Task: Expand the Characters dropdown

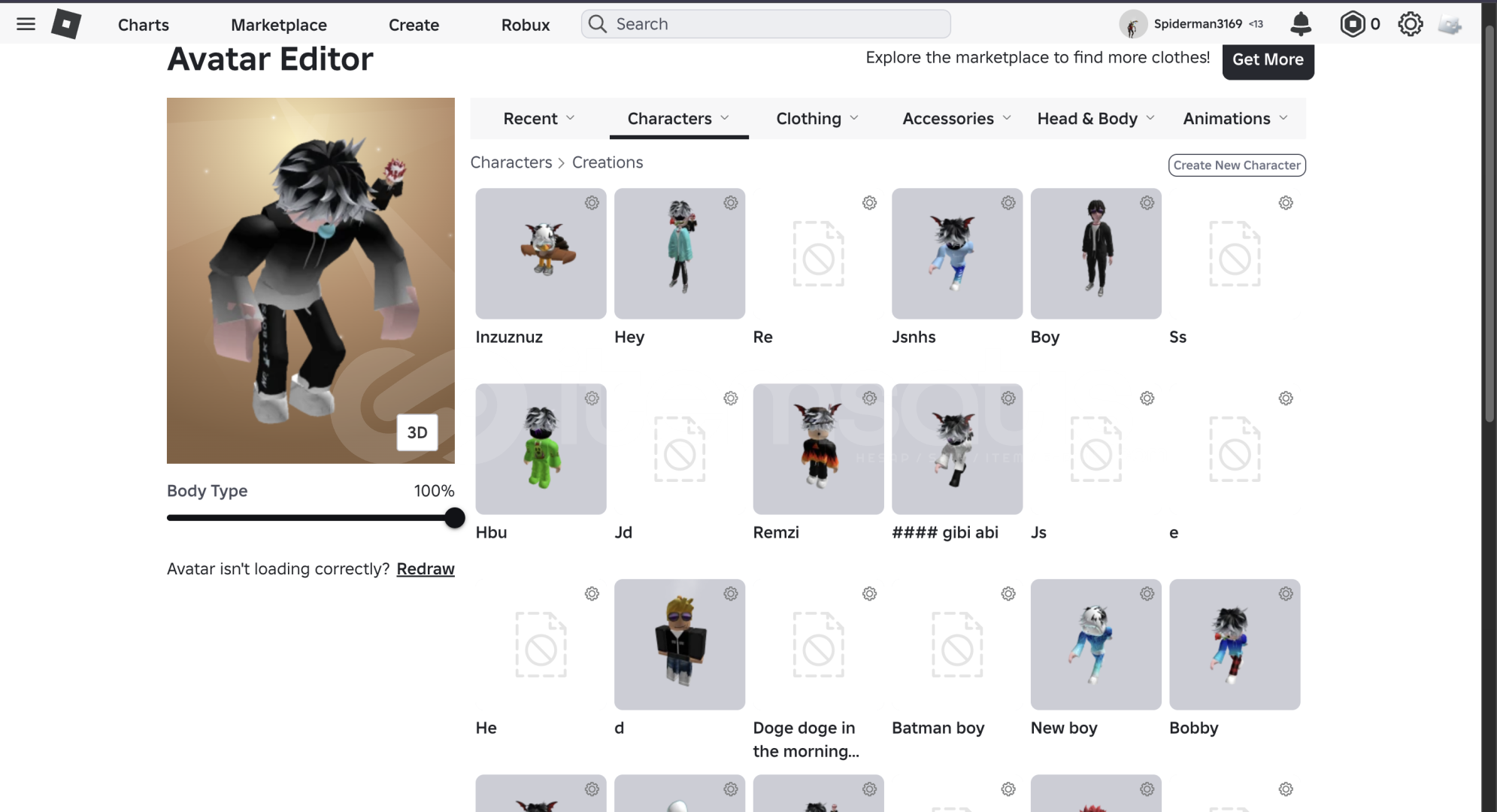Action: 679,118
